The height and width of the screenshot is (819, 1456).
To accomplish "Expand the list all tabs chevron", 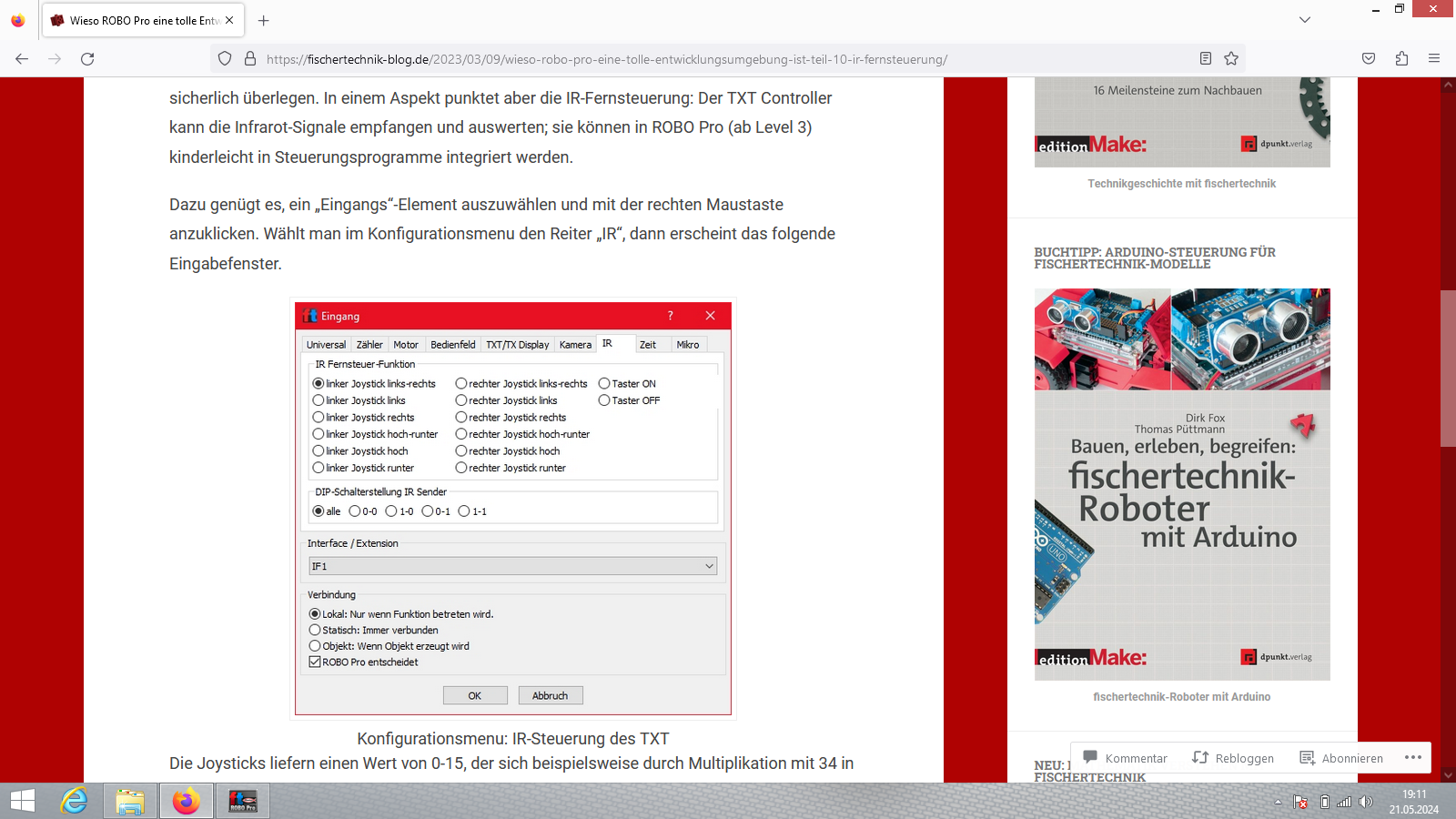I will click(1305, 20).
